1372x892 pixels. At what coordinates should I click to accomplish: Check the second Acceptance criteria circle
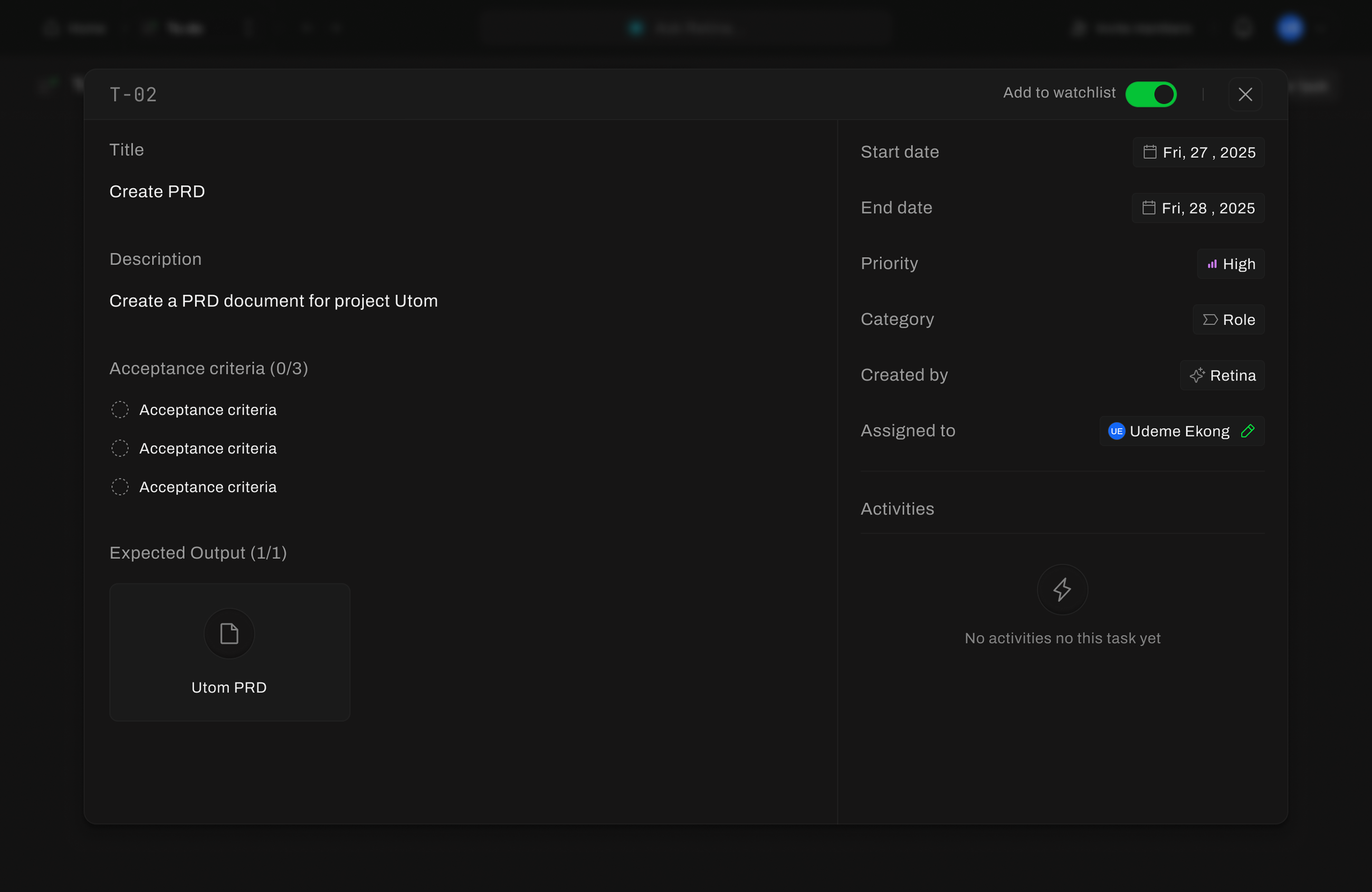pyautogui.click(x=120, y=449)
